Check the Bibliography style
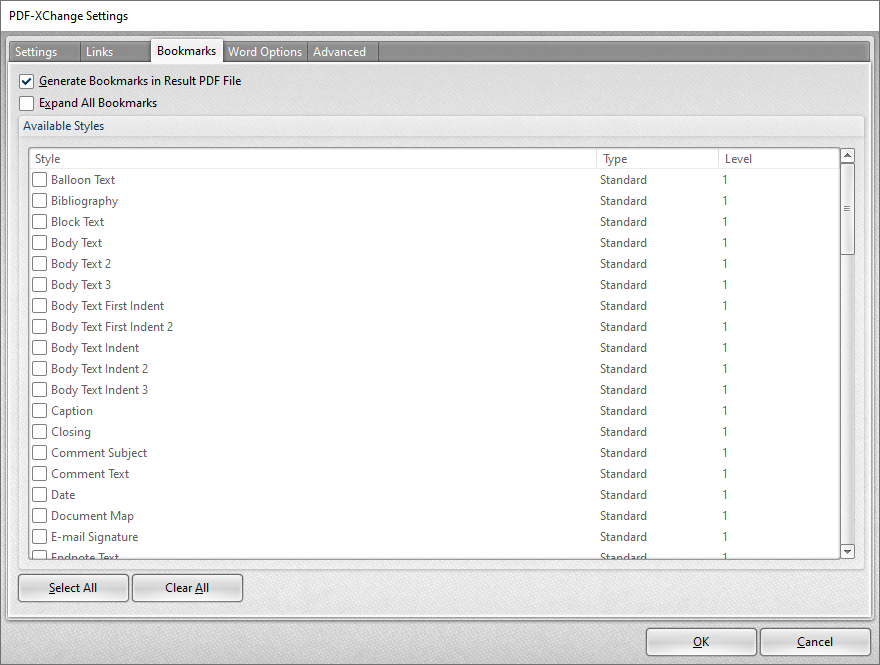880x665 pixels. (39, 200)
